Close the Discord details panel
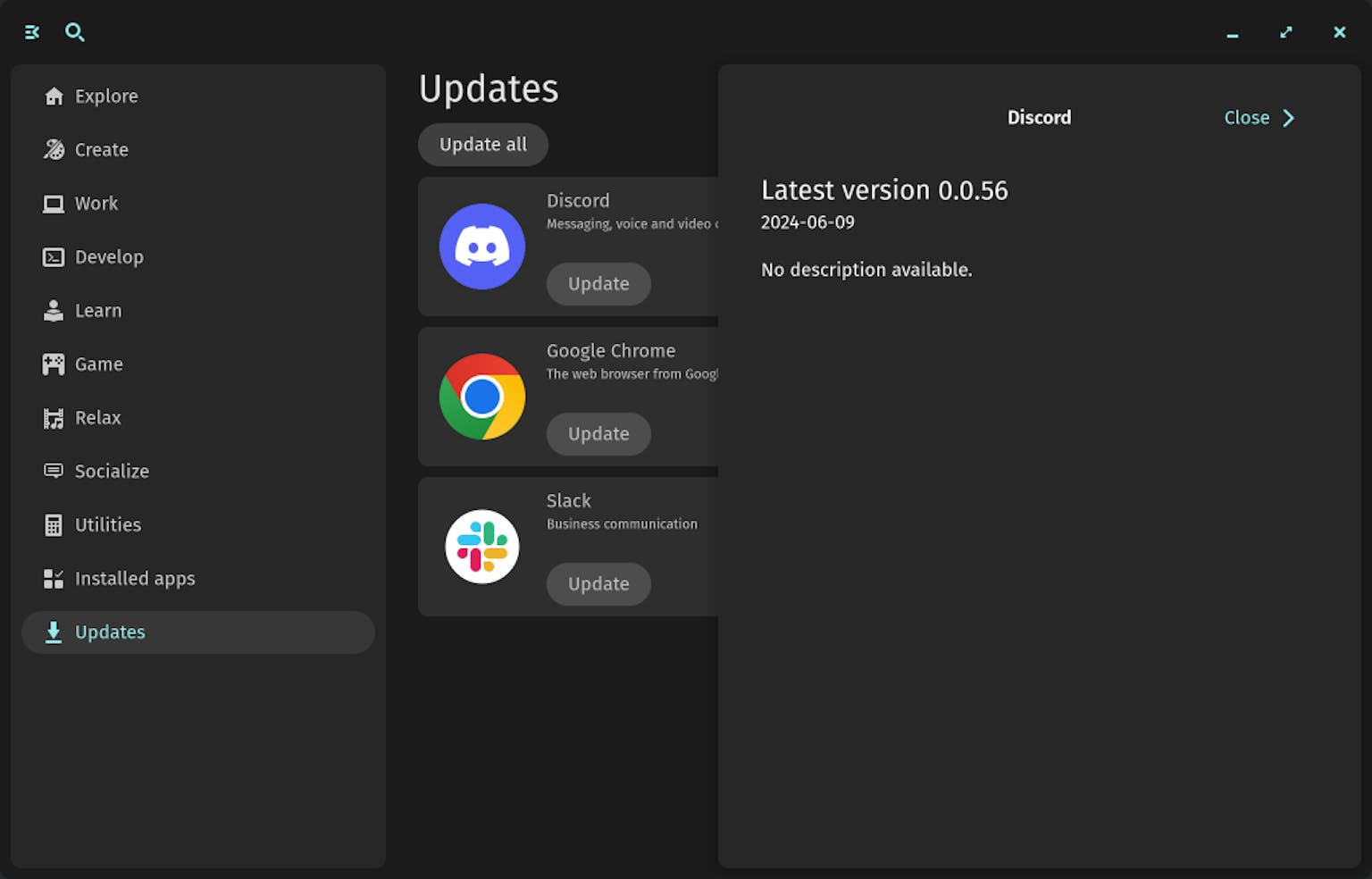Image resolution: width=1372 pixels, height=879 pixels. [1258, 117]
